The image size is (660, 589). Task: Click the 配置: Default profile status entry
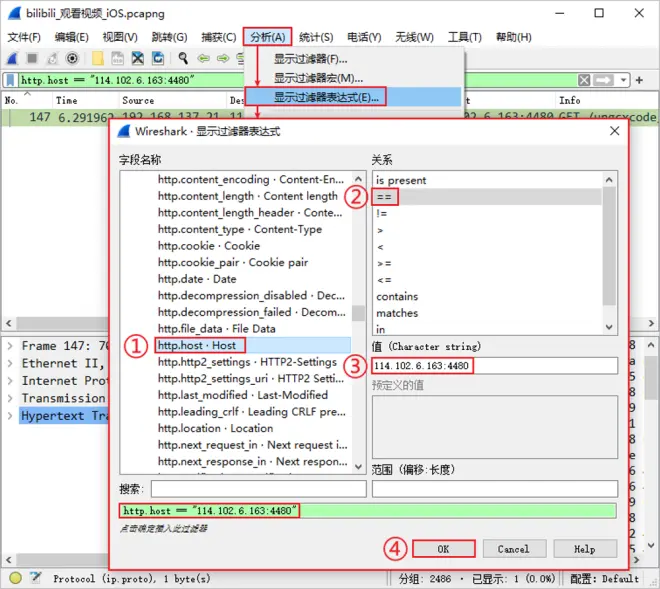(x=604, y=578)
